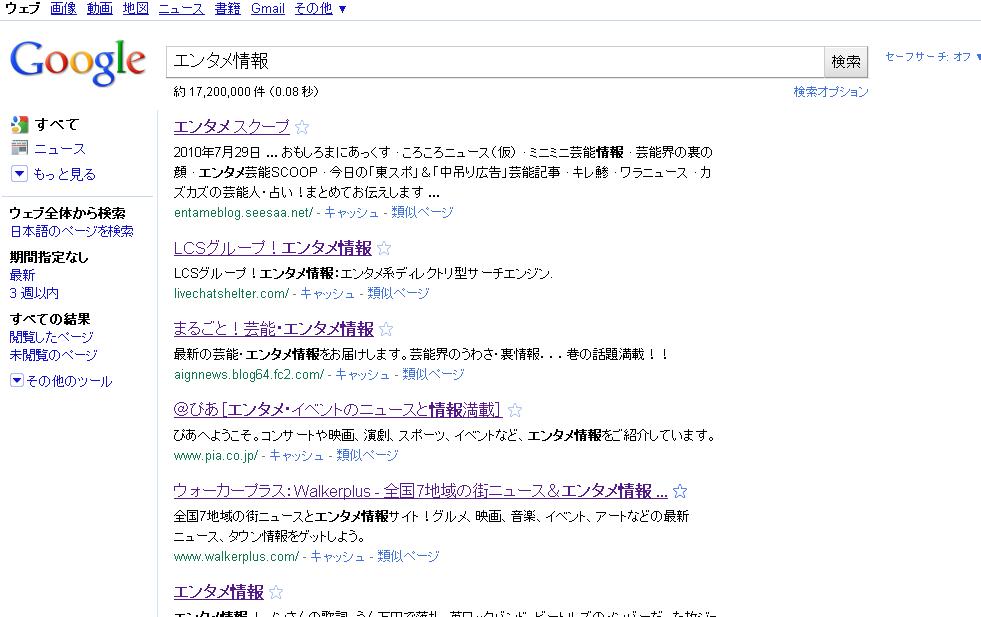Open LCSグループ！エンタメ情報 result title

[273, 248]
